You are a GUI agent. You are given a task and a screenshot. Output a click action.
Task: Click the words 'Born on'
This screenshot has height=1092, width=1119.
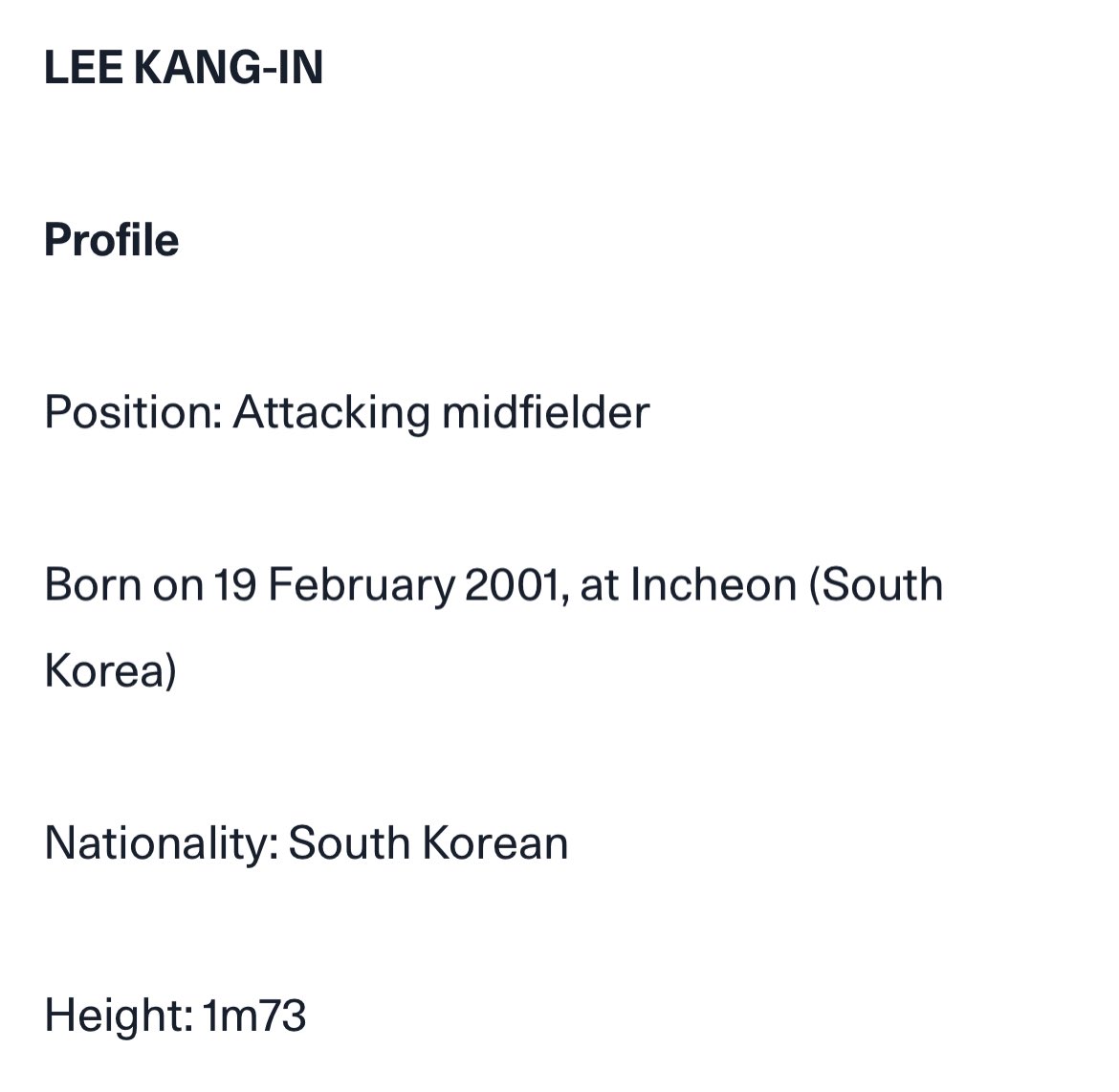click(124, 584)
